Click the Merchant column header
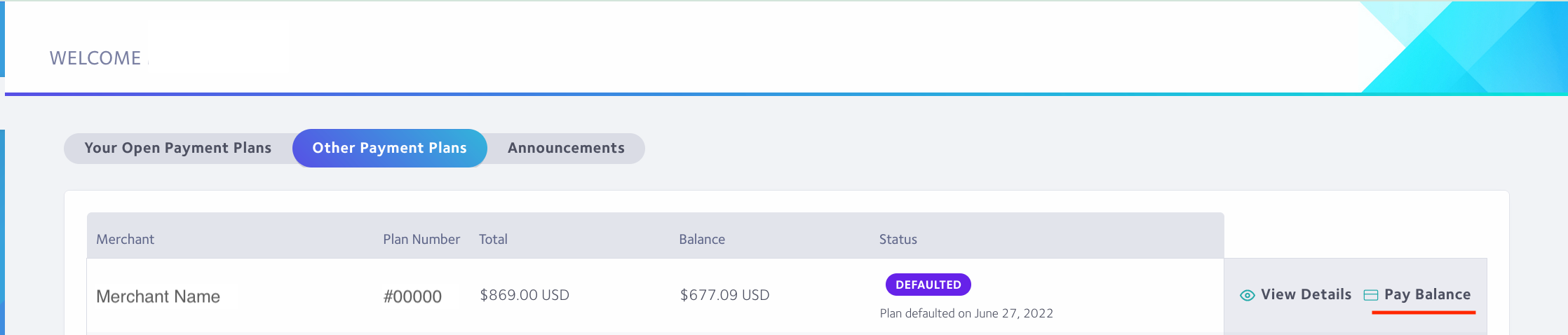1568x335 pixels. click(x=125, y=239)
